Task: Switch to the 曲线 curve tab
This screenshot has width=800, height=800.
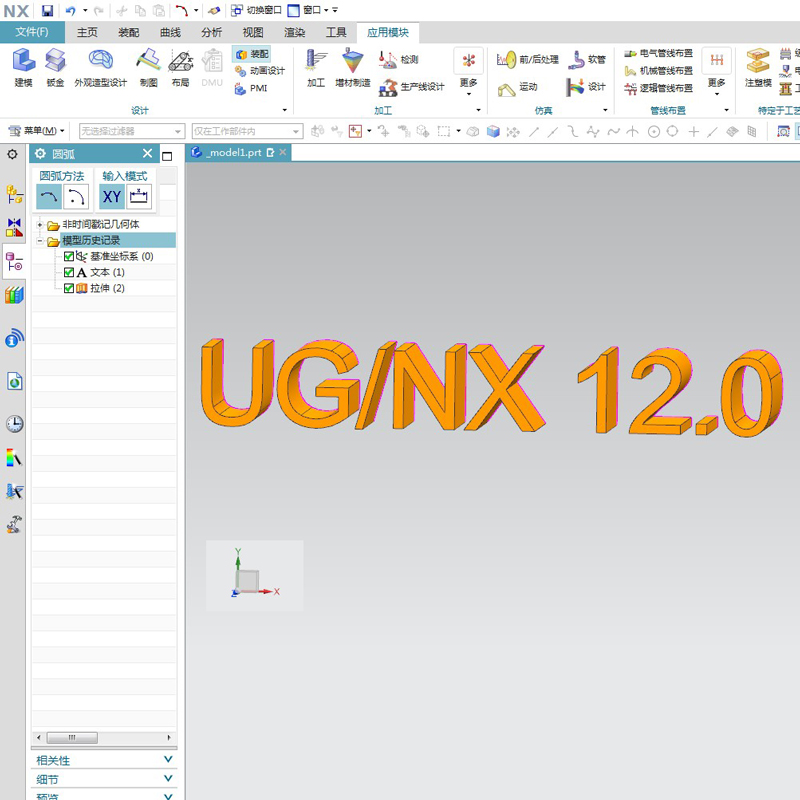Action: tap(170, 32)
